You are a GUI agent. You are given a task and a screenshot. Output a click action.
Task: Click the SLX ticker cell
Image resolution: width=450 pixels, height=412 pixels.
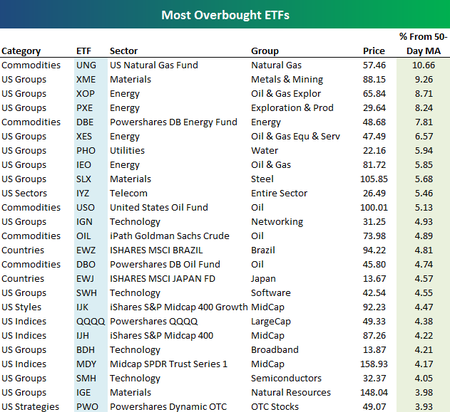click(84, 179)
